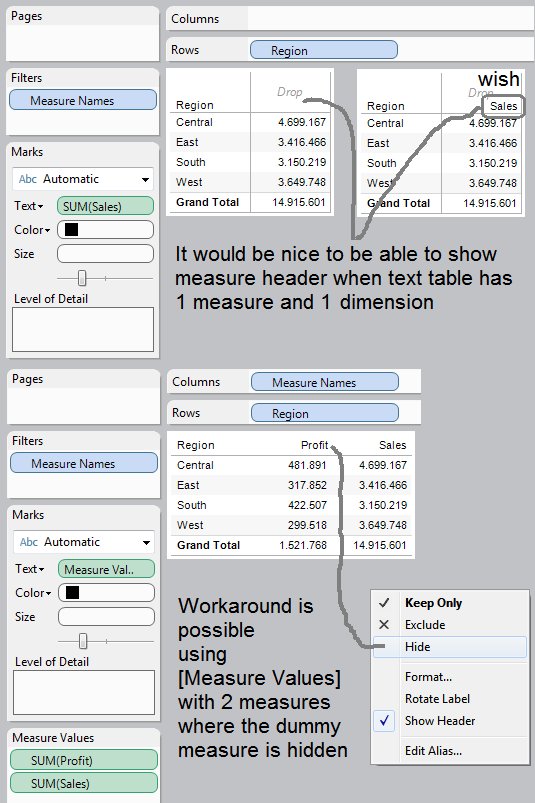Screen dimensions: 535x803
Task: Click the SUM(Profit) pill in Measure Values
Action: (x=84, y=760)
